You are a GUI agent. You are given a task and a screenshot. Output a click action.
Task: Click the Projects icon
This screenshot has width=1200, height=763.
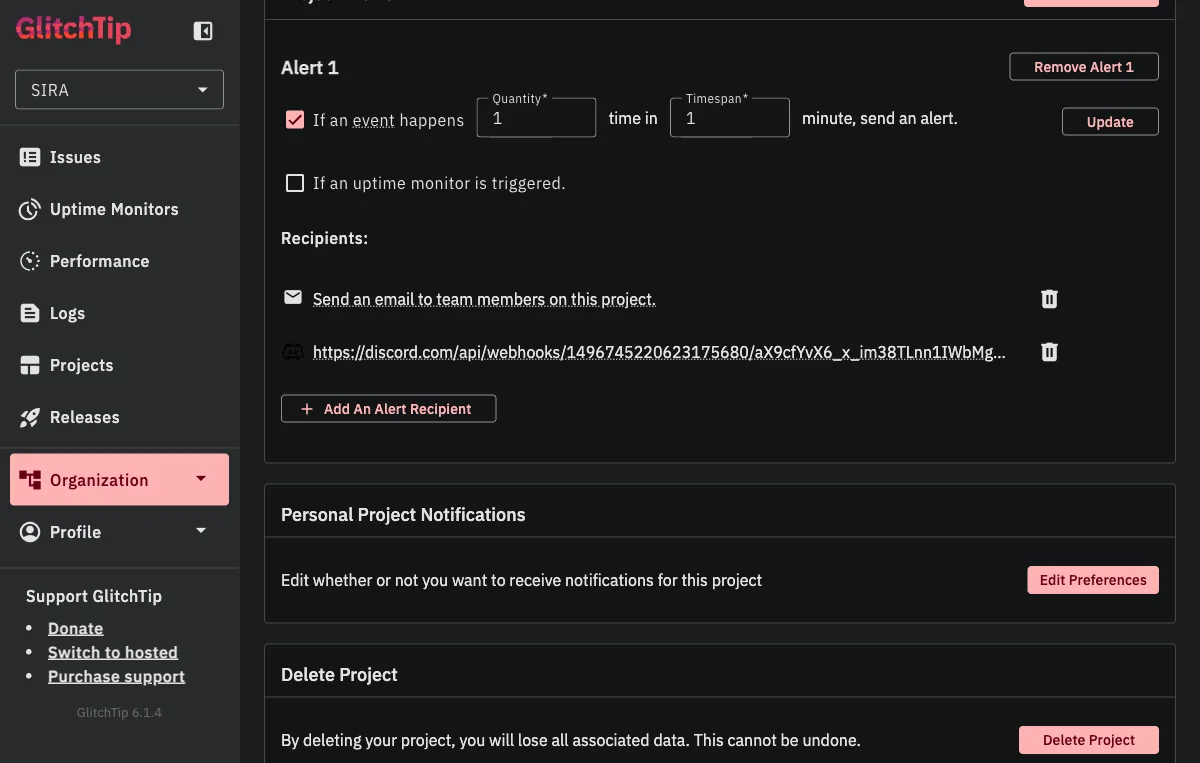[30, 365]
